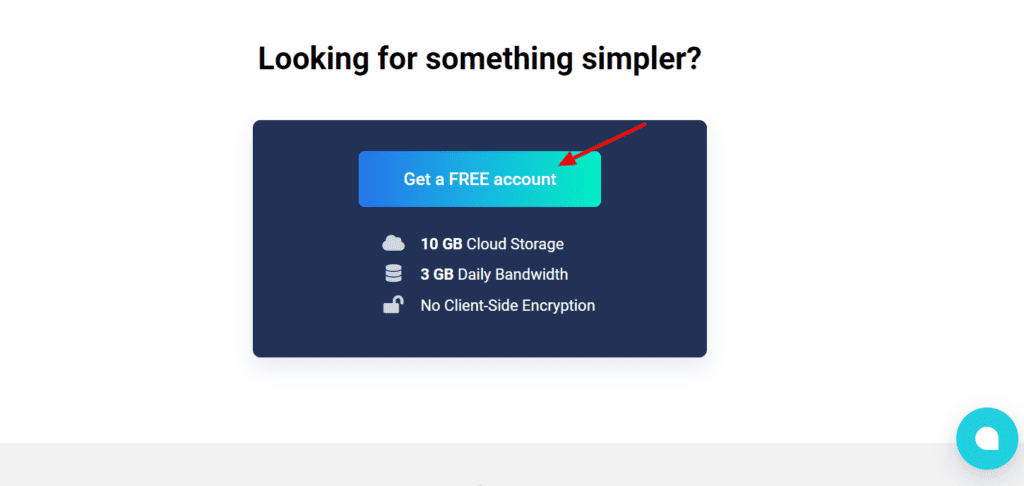Click the "Daily Bandwidth" label
This screenshot has width=1024, height=486.
click(x=513, y=274)
